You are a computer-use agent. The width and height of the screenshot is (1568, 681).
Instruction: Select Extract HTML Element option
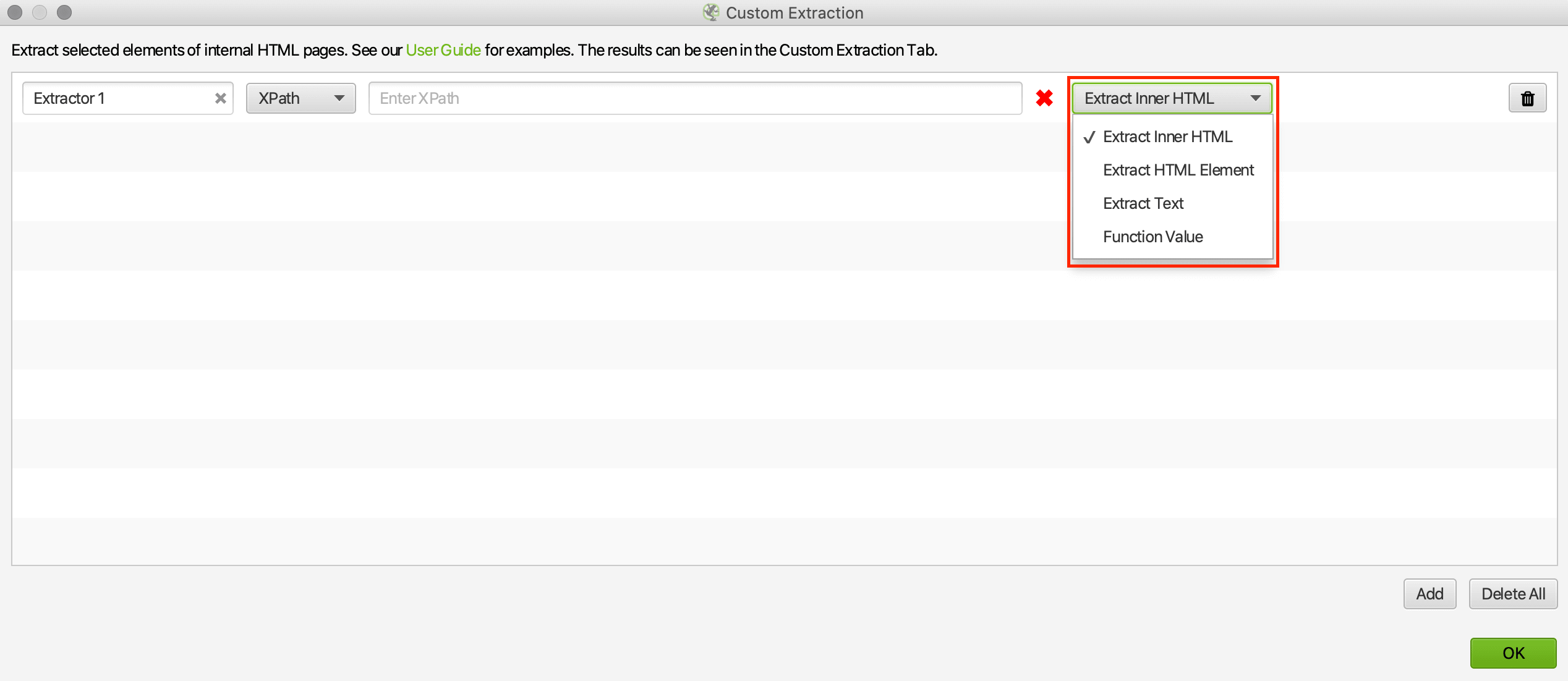coord(1177,170)
